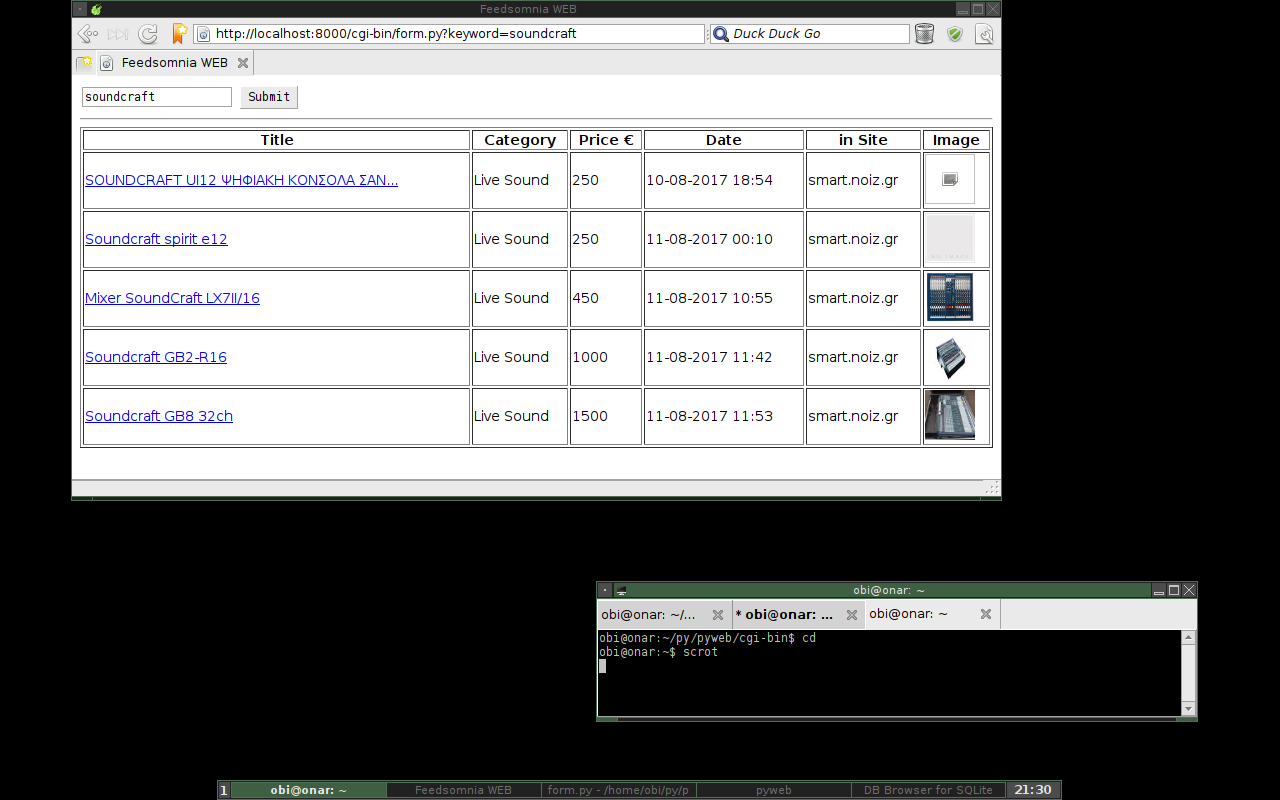Click the page icon in the address bar

pyautogui.click(x=204, y=34)
